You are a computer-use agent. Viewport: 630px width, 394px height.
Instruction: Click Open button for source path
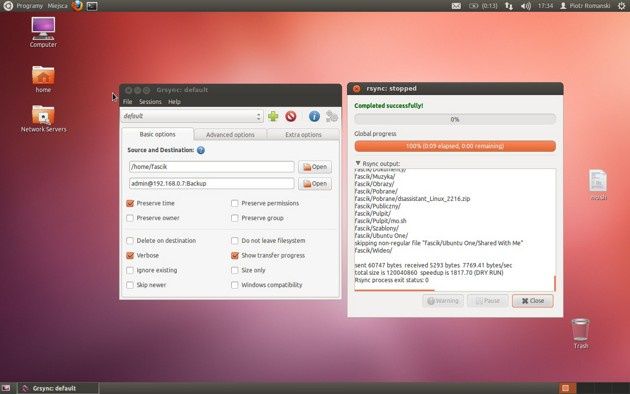point(315,167)
